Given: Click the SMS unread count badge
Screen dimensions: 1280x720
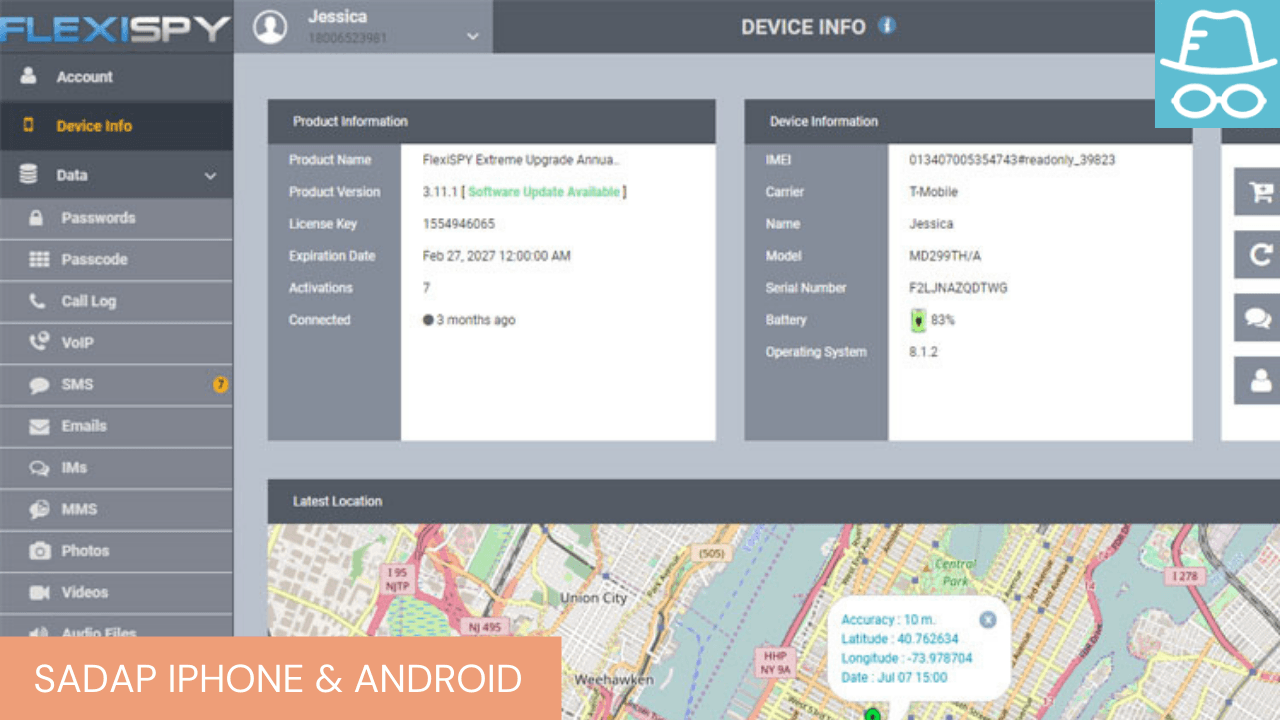Looking at the screenshot, I should tap(221, 384).
